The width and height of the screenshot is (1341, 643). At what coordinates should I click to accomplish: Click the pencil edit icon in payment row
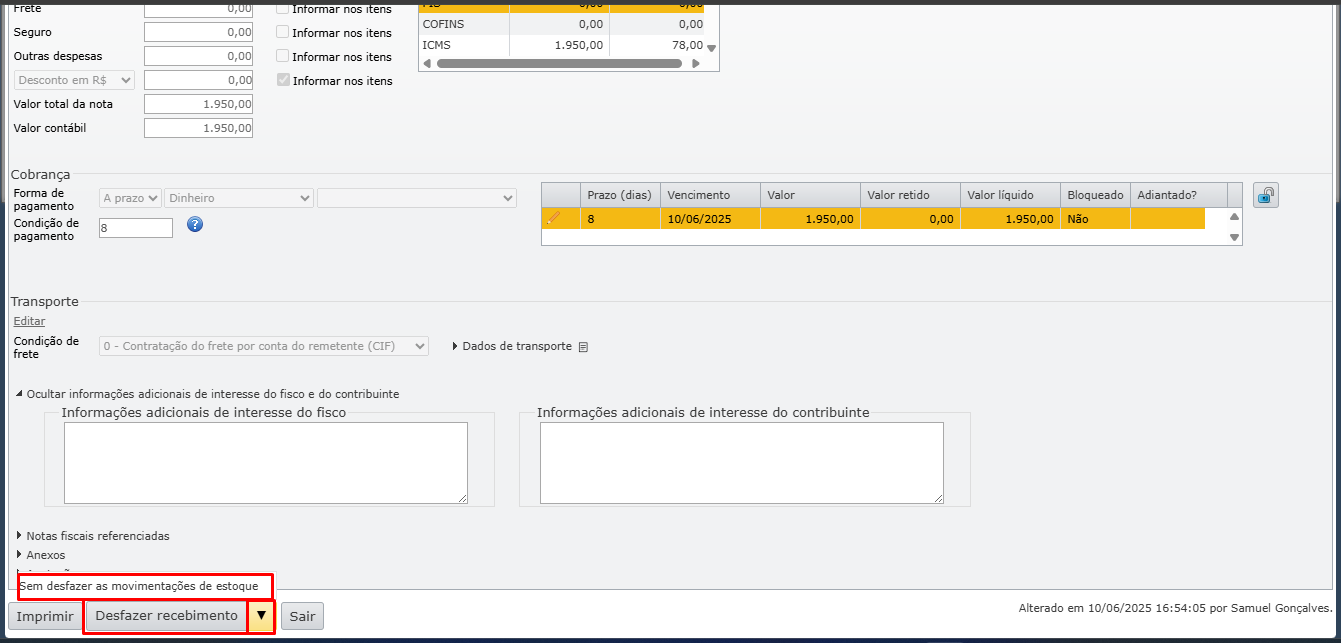553,218
